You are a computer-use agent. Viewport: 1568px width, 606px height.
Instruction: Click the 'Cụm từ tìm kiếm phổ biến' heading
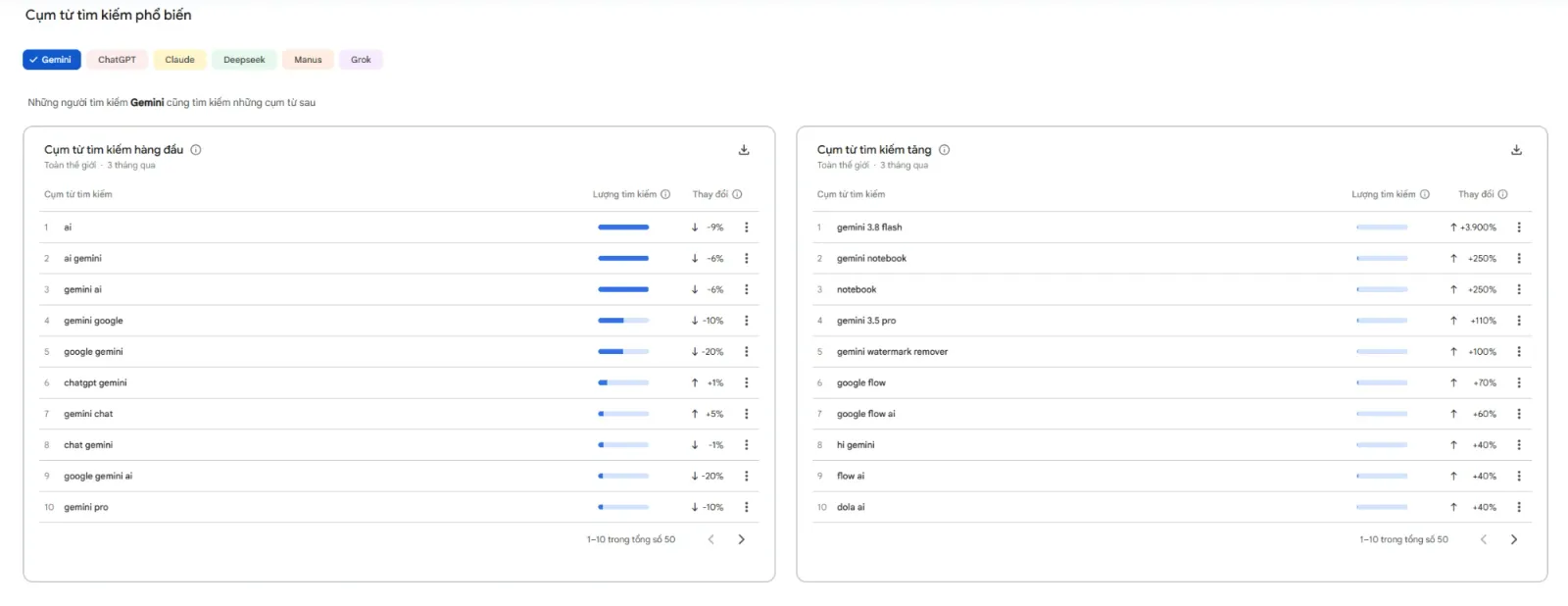pyautogui.click(x=109, y=15)
